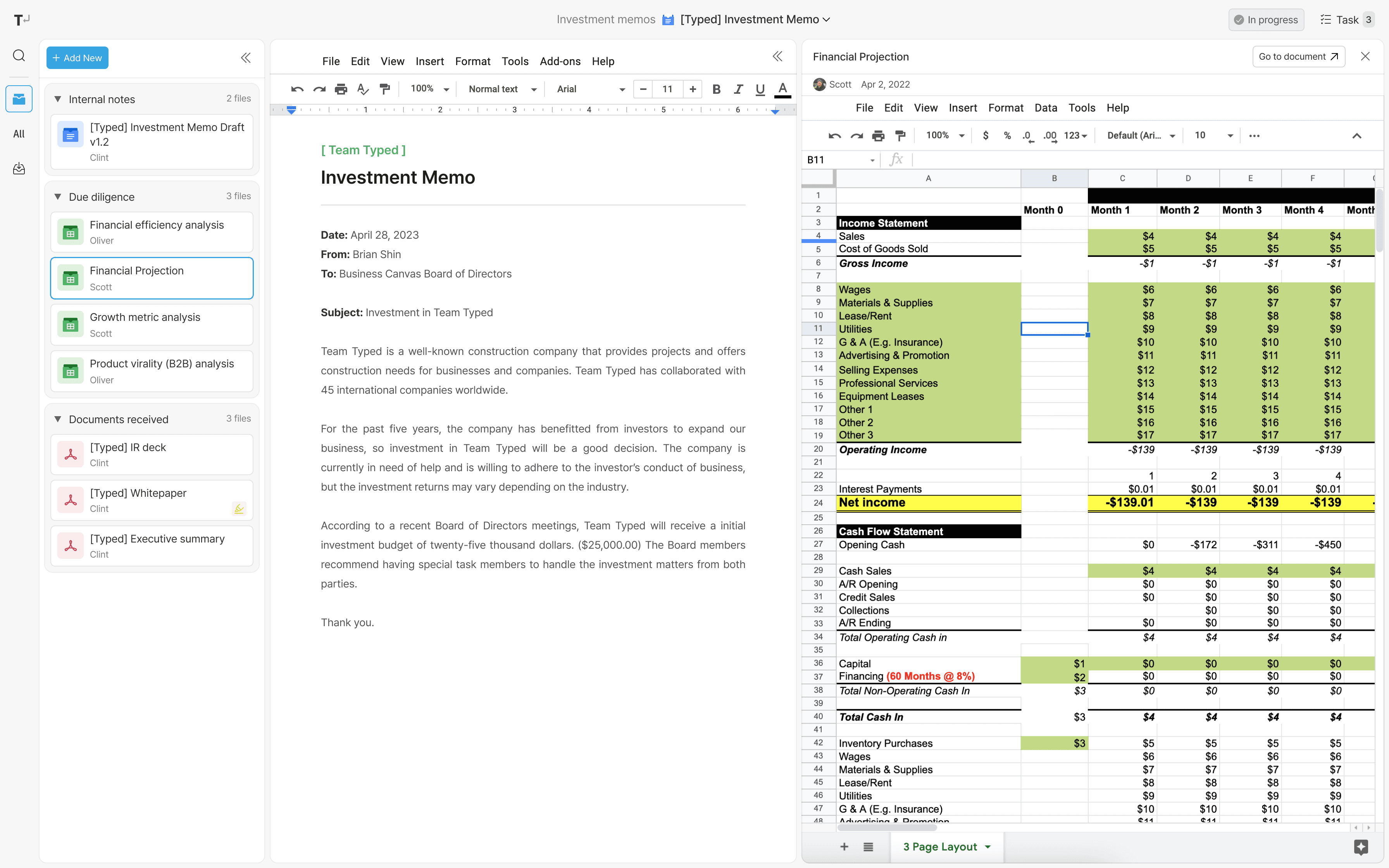The image size is (1389, 868).
Task: Click the search icon in left sidebar
Action: pos(19,56)
